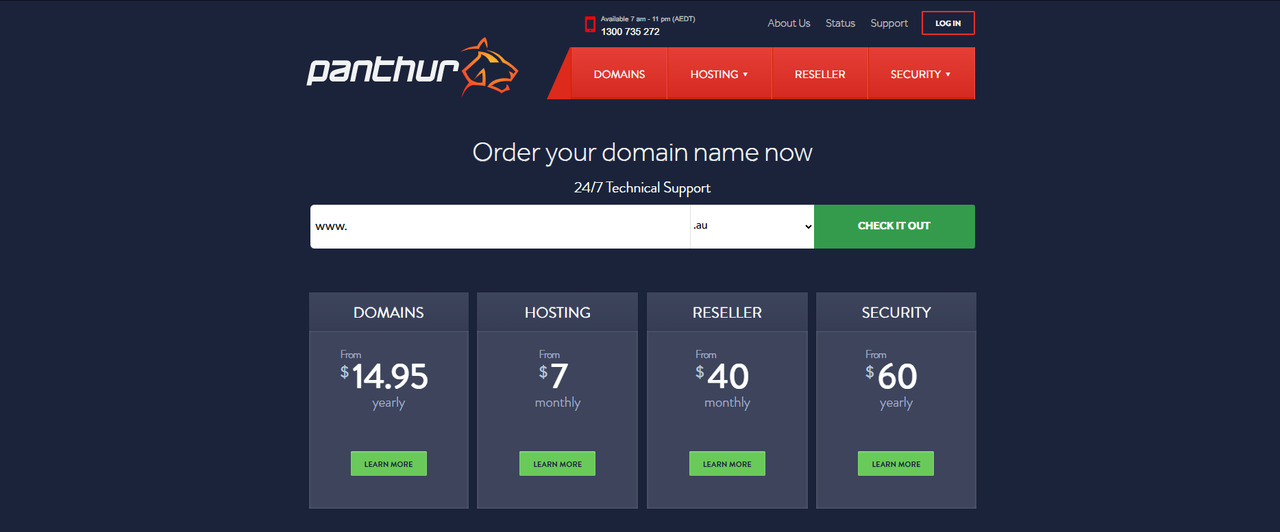Focus the www. domain name field
Screen dimensions: 1280x532
click(x=500, y=226)
